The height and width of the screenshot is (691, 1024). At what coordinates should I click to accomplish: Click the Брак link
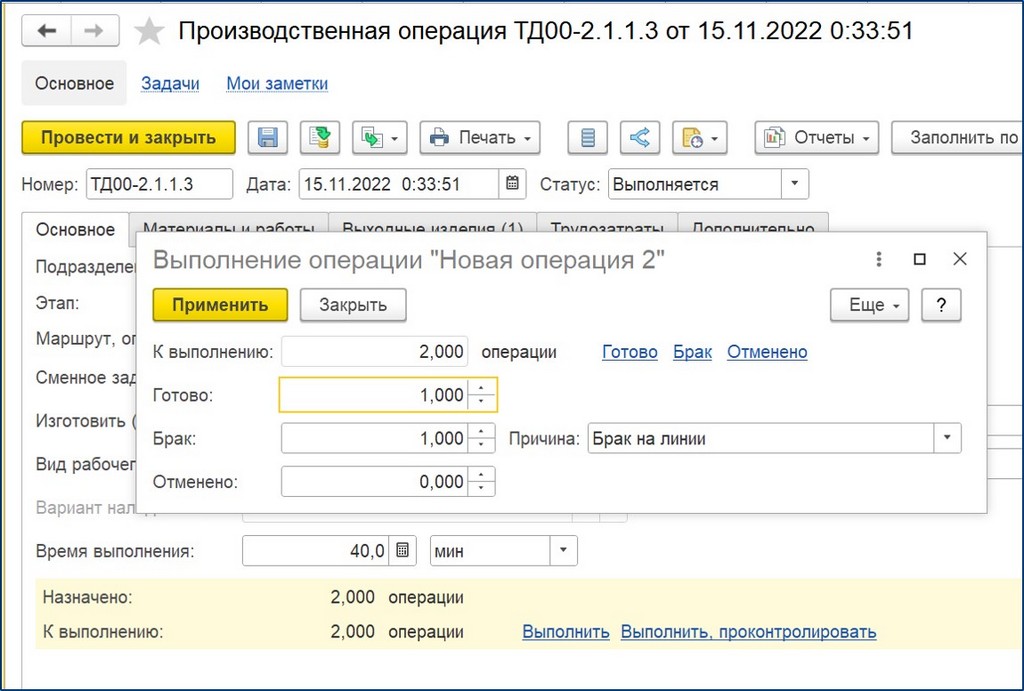(x=692, y=352)
